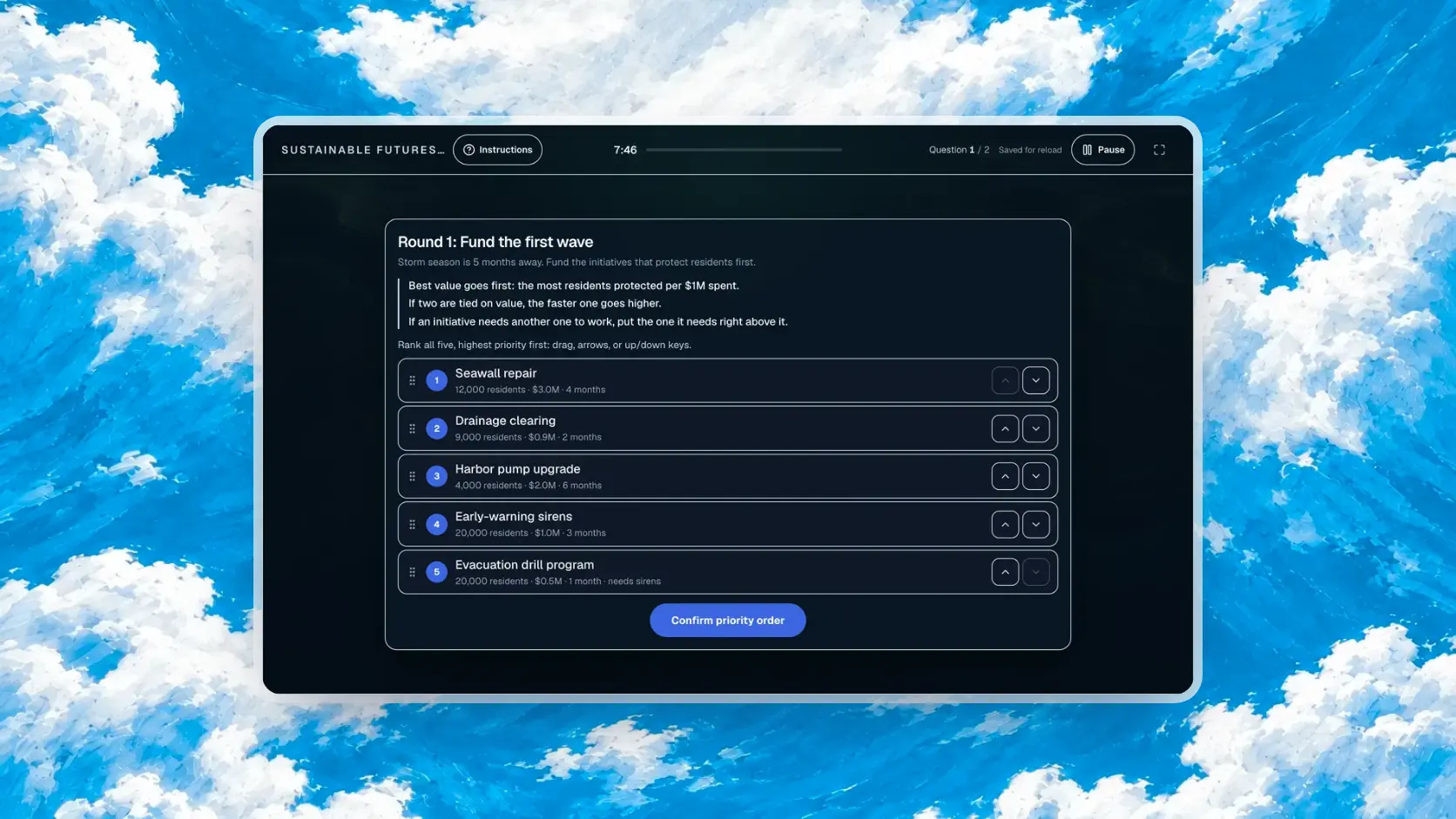Image resolution: width=1456 pixels, height=819 pixels.
Task: Select the Harbor pump upgrade title text
Action: pos(517,469)
